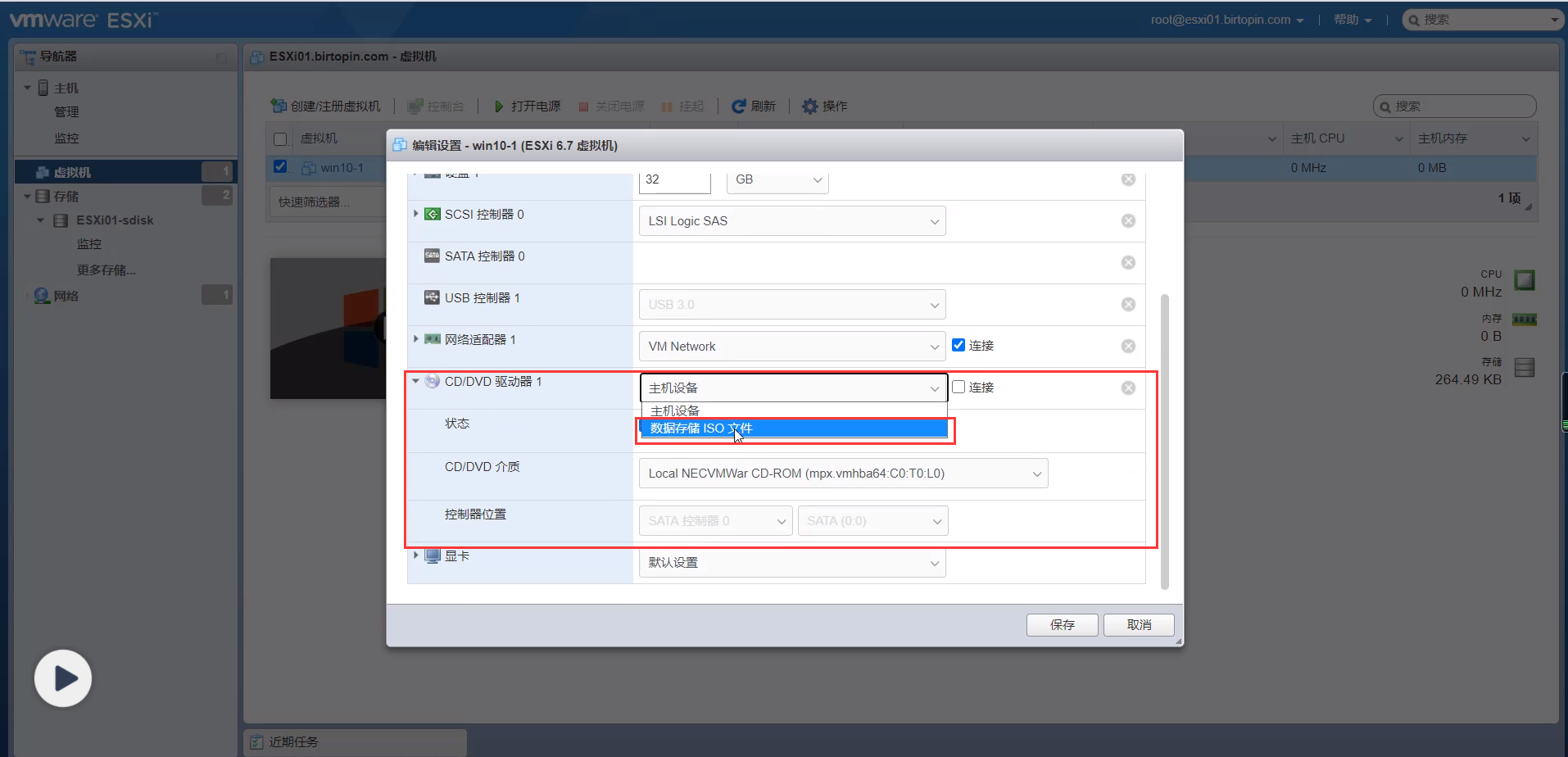Click the 显卡 monitor icon
The width and height of the screenshot is (1568, 757).
[433, 555]
